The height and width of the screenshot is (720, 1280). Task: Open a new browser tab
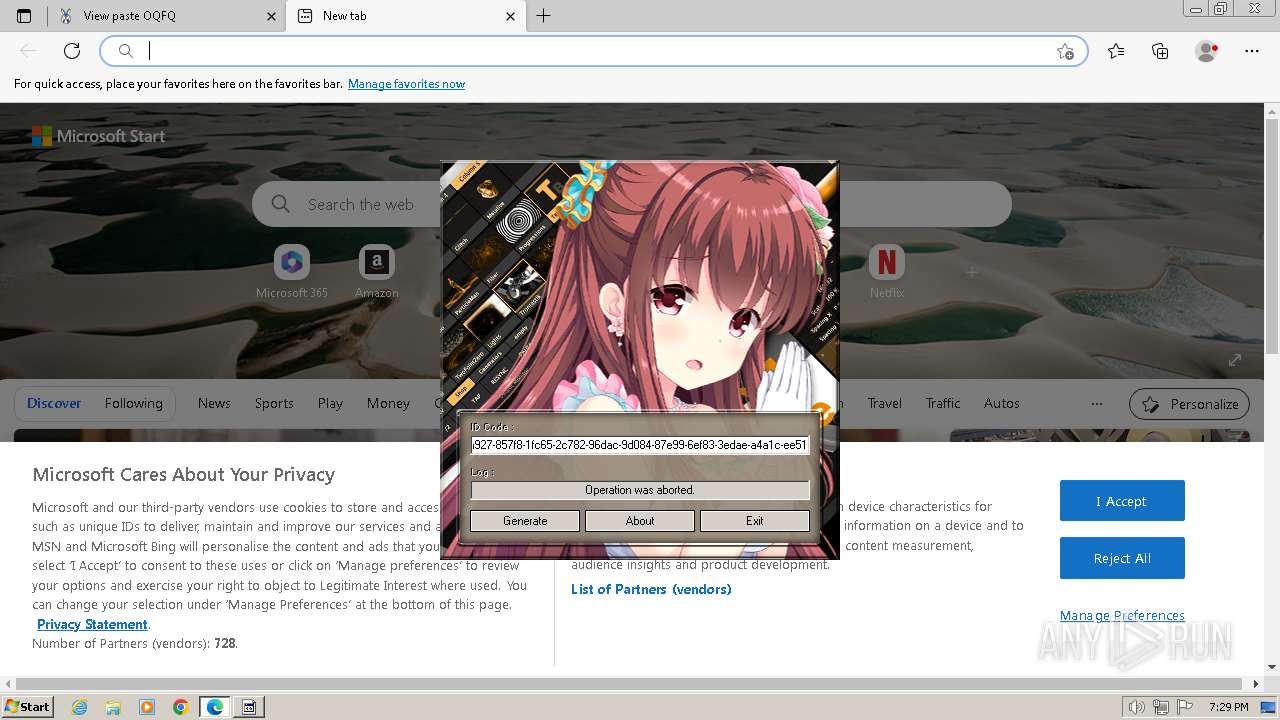point(544,16)
